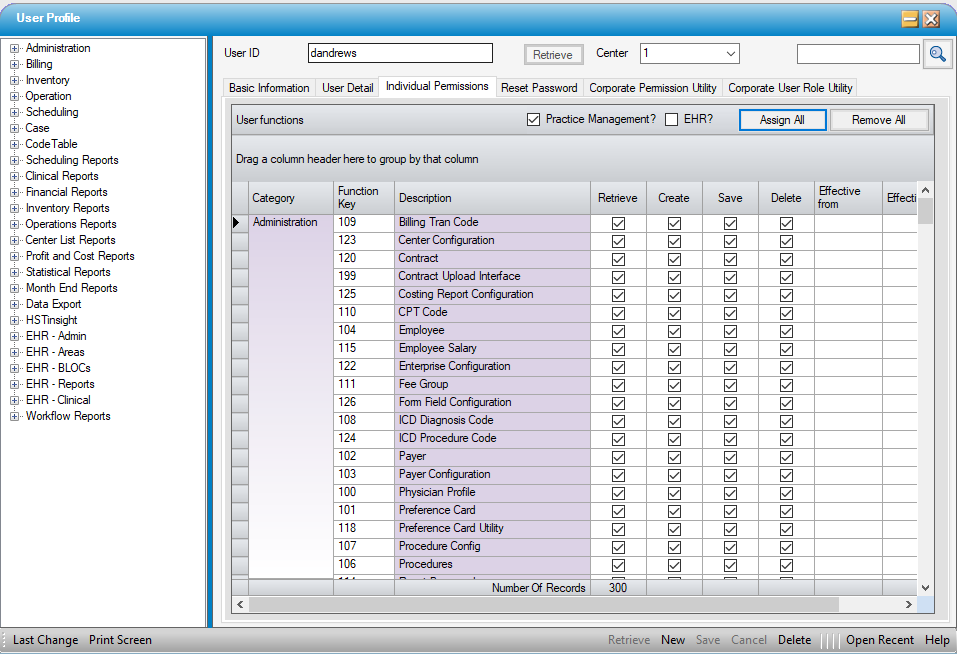This screenshot has width=957, height=654.
Task: Uncheck the Practice Management checkbox
Action: tap(533, 120)
